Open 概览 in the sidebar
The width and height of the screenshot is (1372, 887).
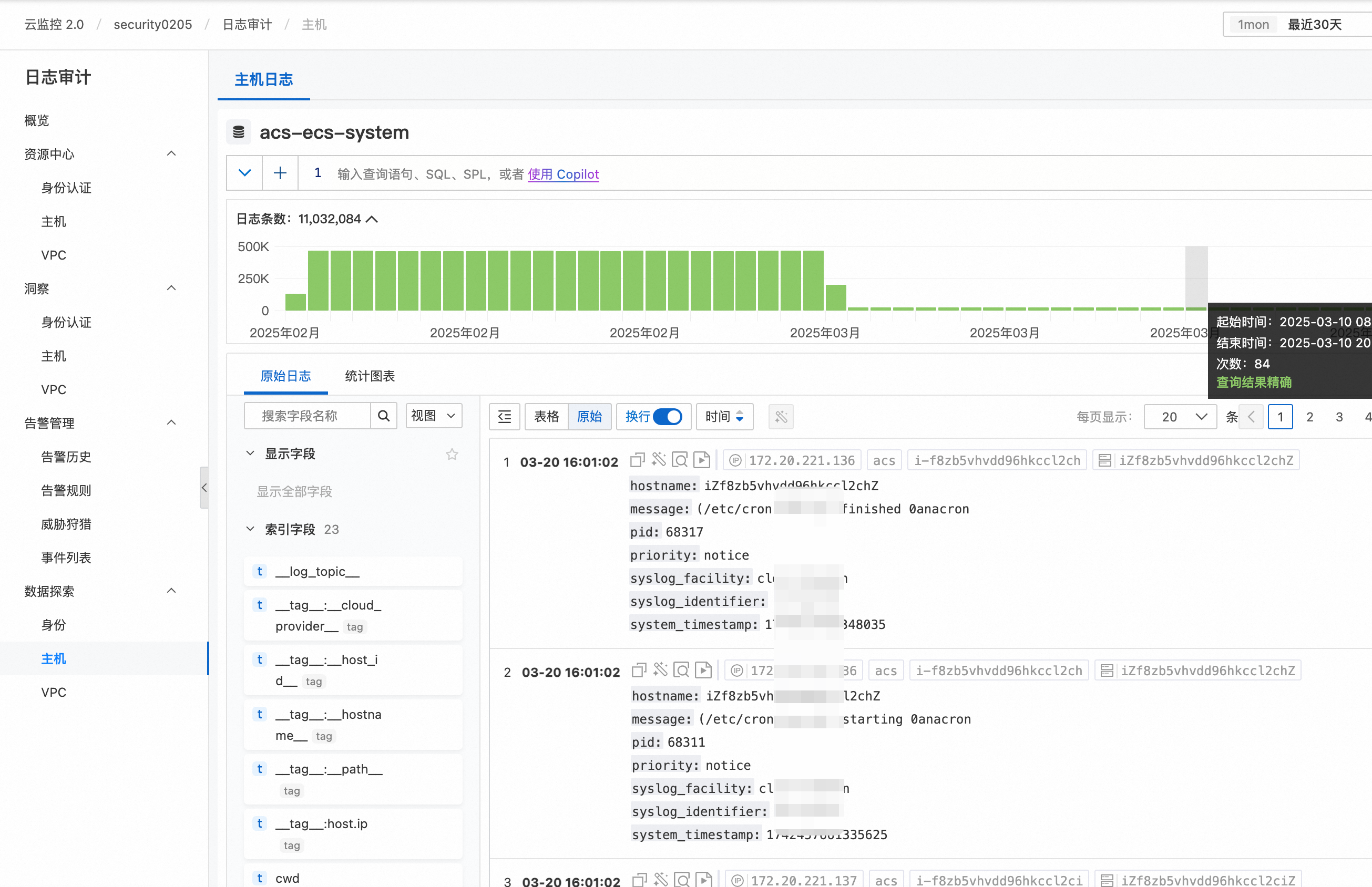[37, 120]
